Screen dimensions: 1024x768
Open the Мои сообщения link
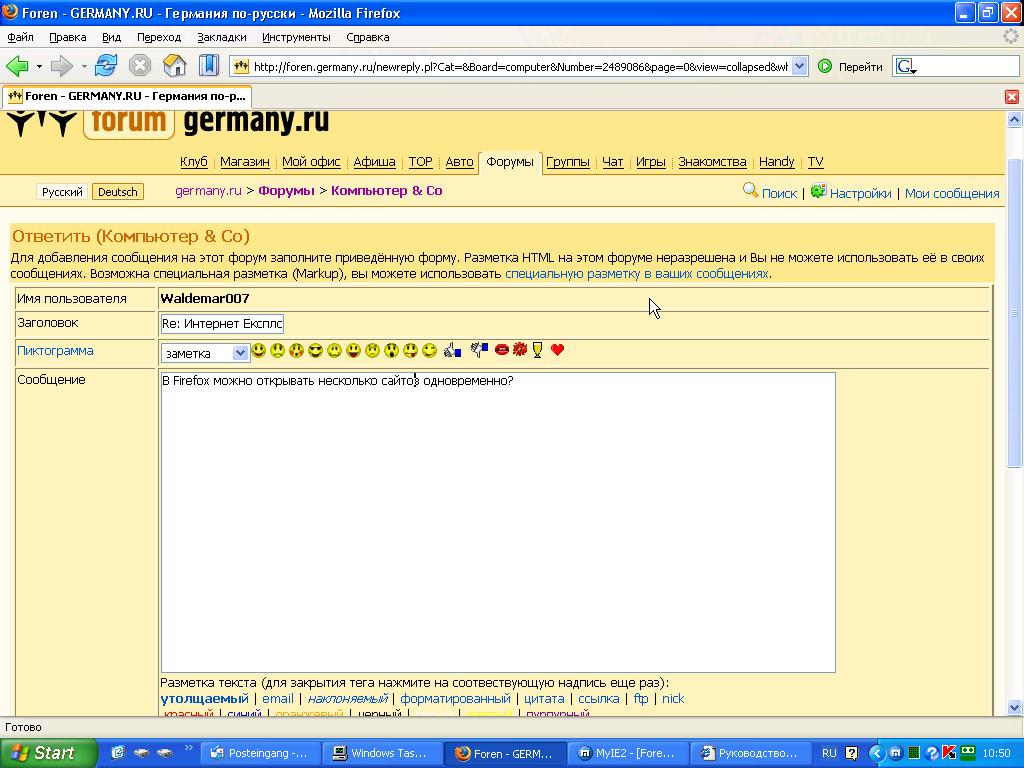click(952, 193)
